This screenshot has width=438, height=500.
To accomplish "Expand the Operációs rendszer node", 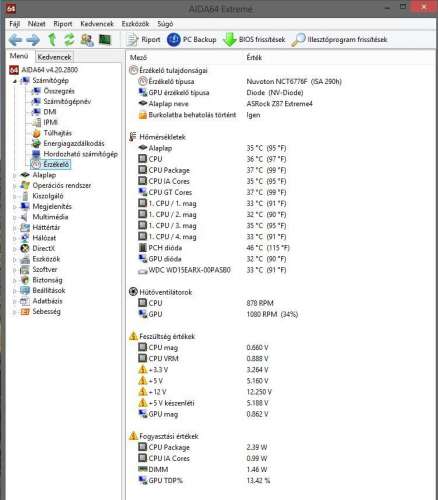I will coord(14,186).
